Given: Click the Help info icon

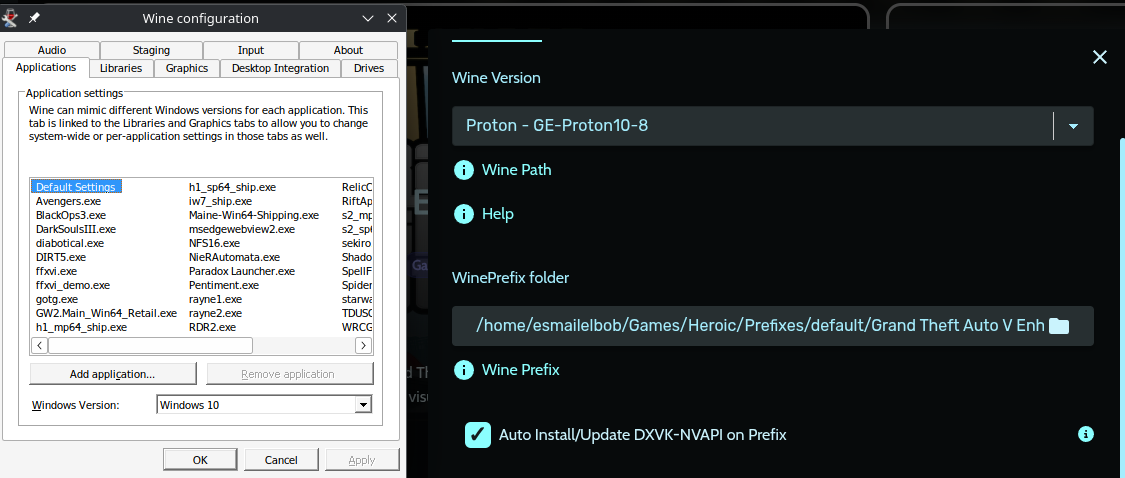Looking at the screenshot, I should point(464,214).
